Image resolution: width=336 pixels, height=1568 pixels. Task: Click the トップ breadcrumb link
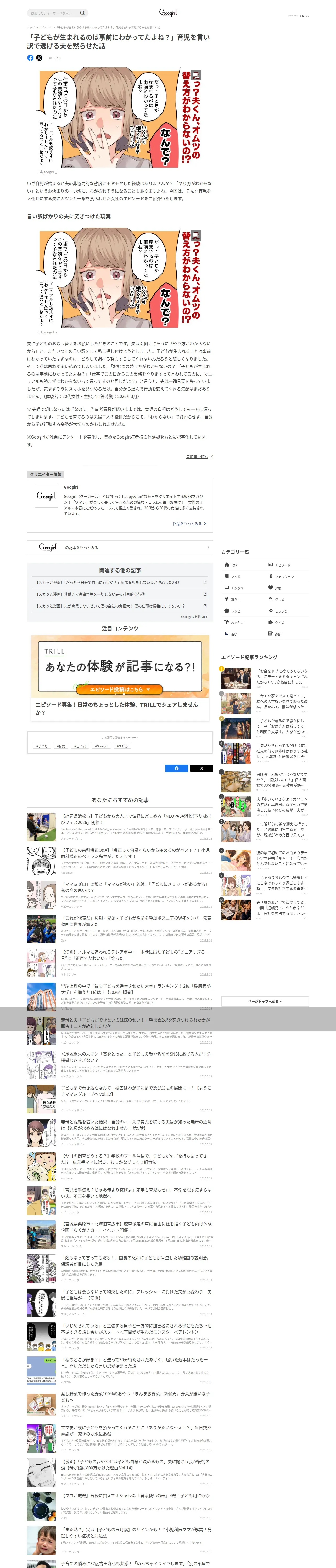pos(31,27)
